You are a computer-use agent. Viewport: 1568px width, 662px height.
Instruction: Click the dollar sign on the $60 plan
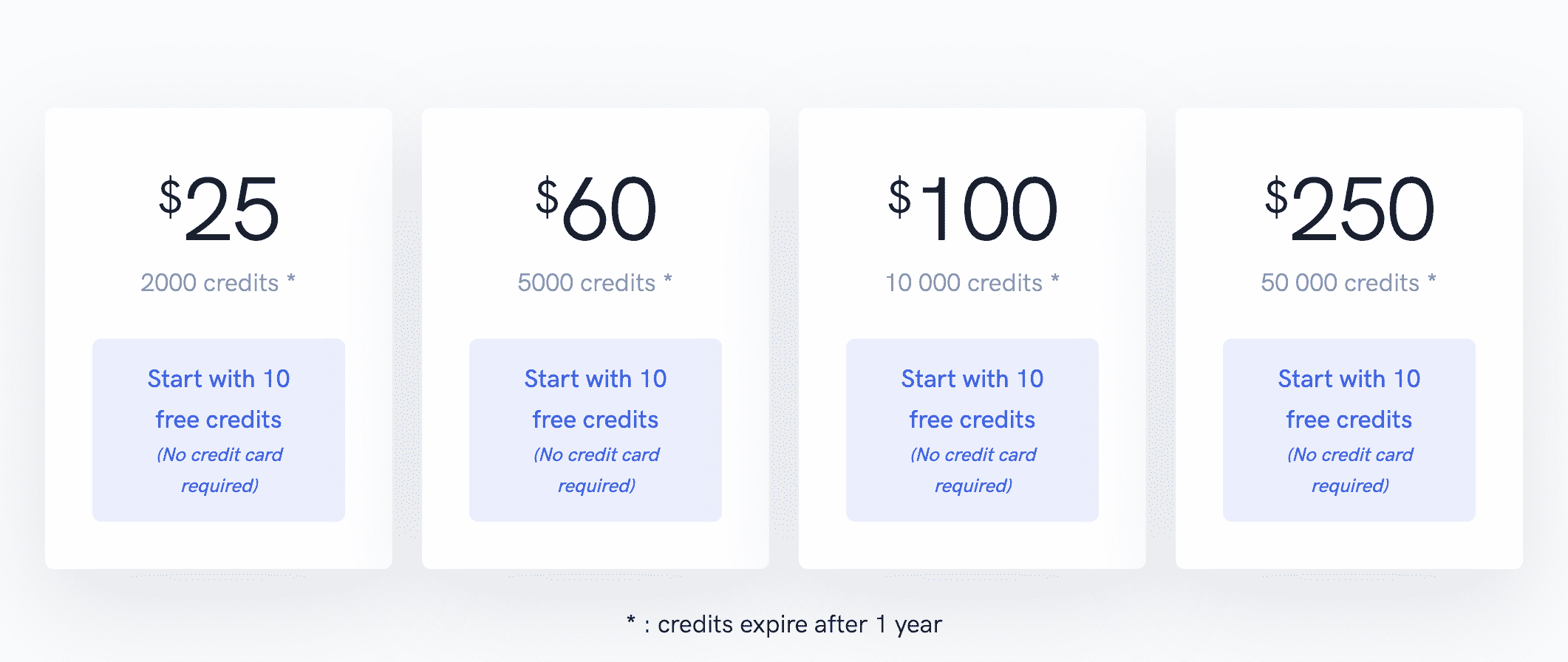coord(547,197)
